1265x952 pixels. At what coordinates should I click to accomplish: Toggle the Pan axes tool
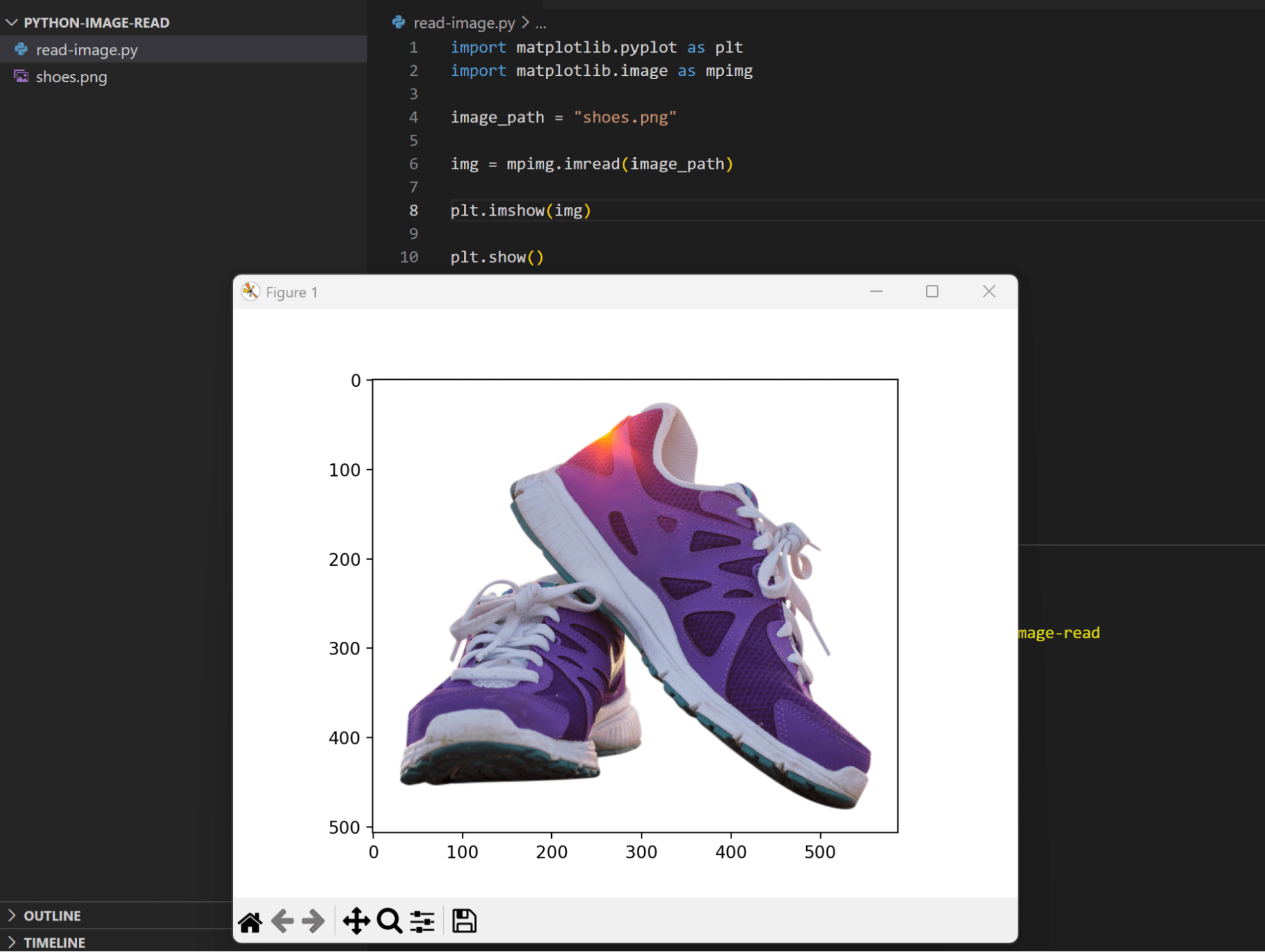point(356,921)
